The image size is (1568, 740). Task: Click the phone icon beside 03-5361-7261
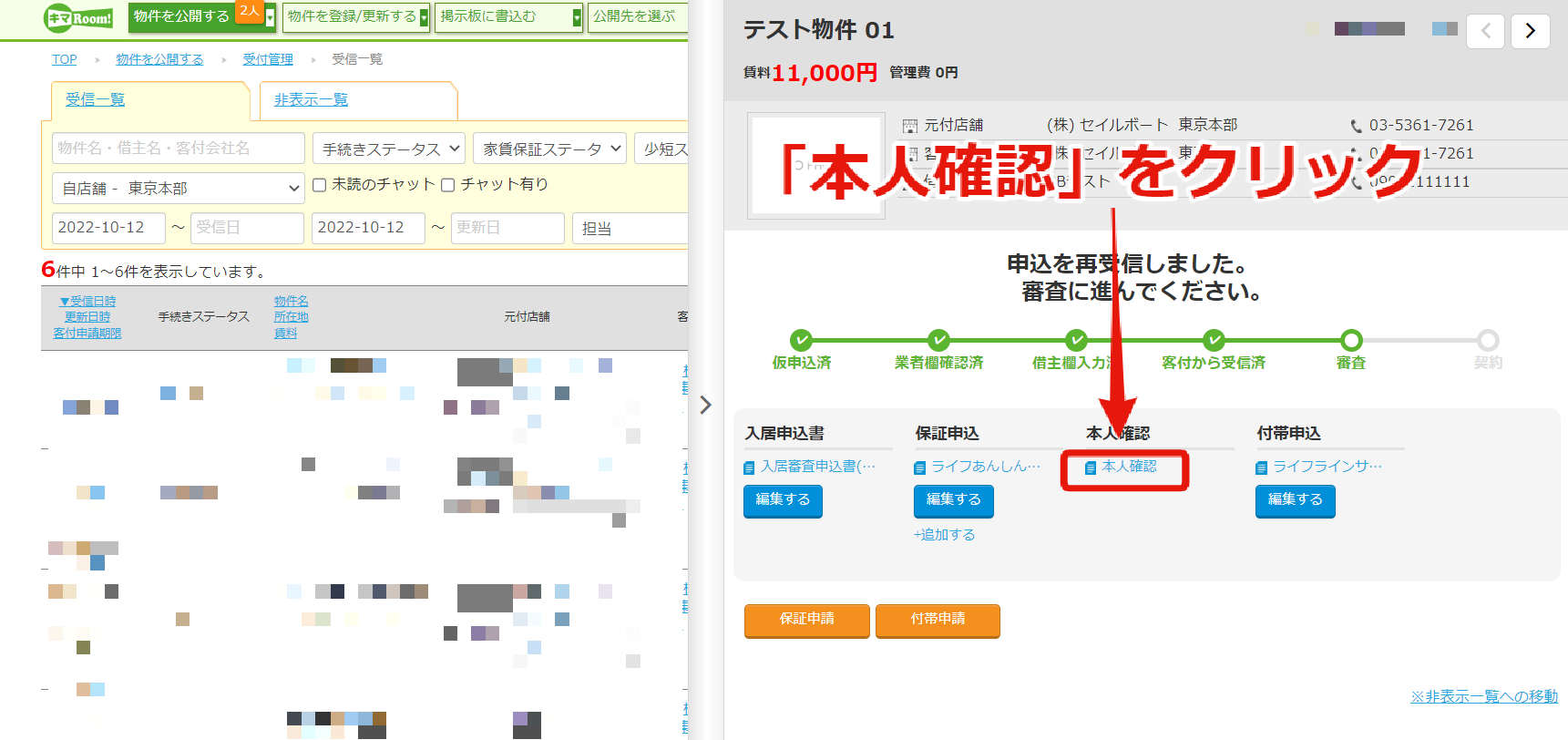[1357, 126]
